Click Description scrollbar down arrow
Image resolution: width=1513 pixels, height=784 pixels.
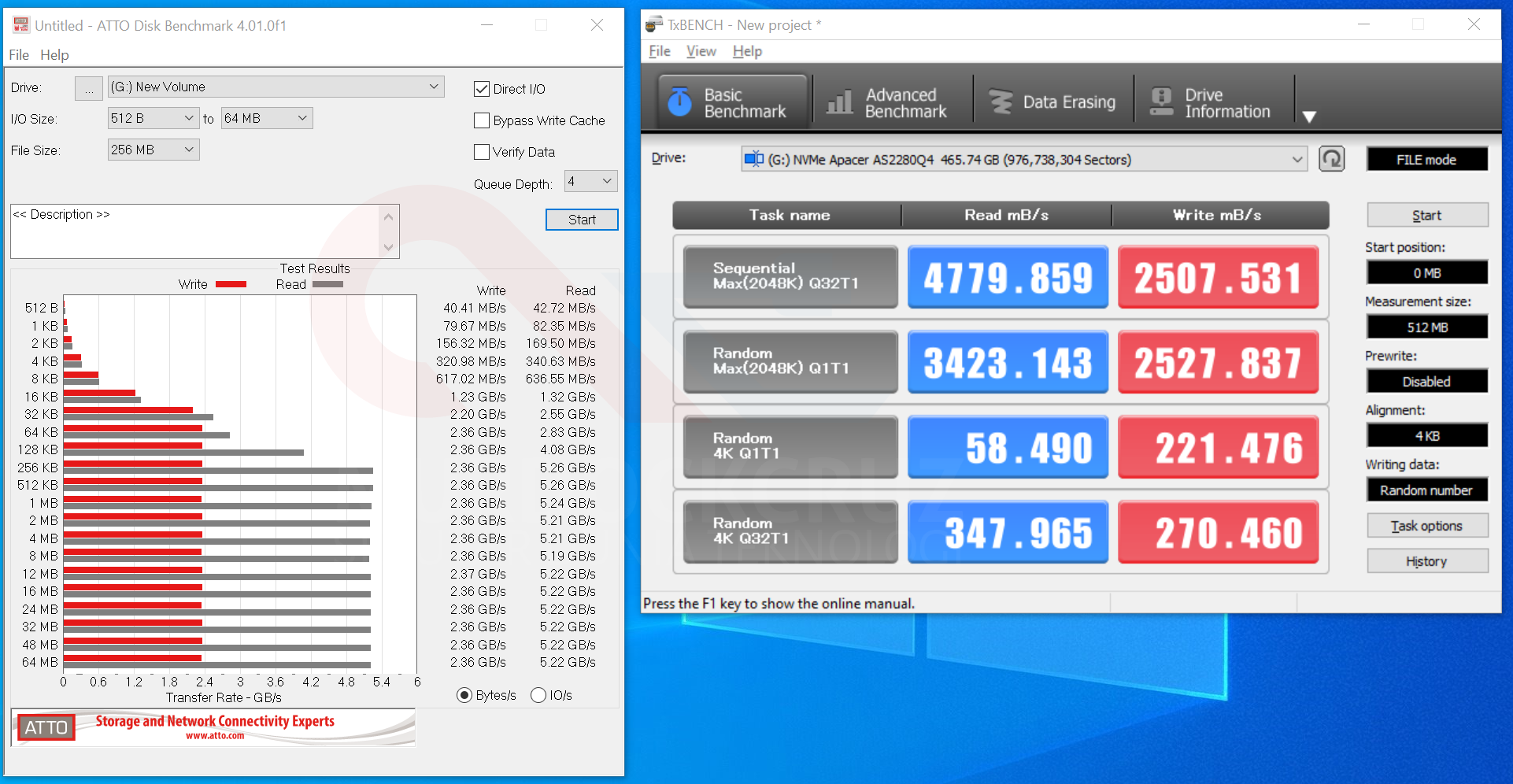[x=388, y=247]
